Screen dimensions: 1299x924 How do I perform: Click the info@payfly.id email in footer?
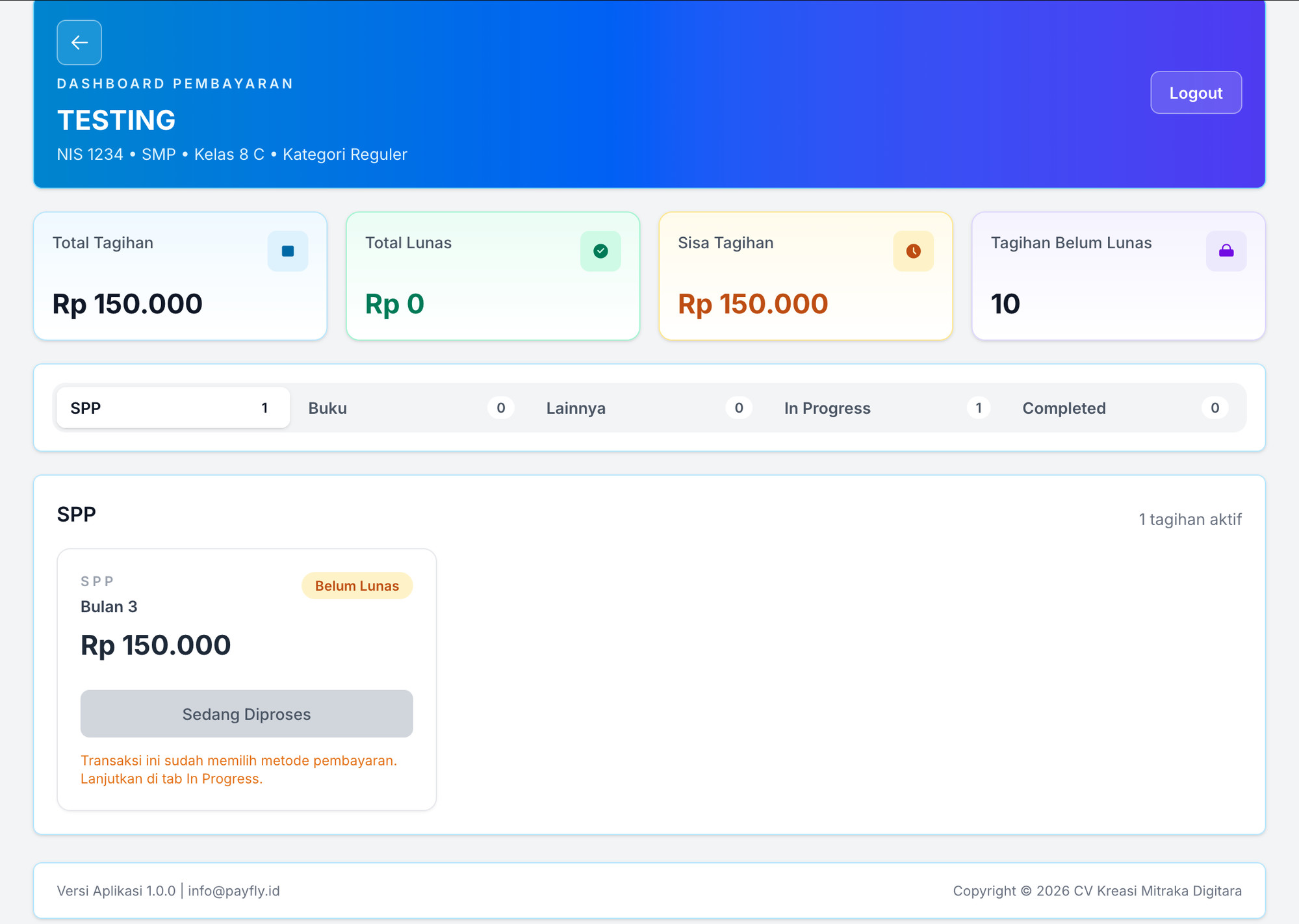coord(234,891)
